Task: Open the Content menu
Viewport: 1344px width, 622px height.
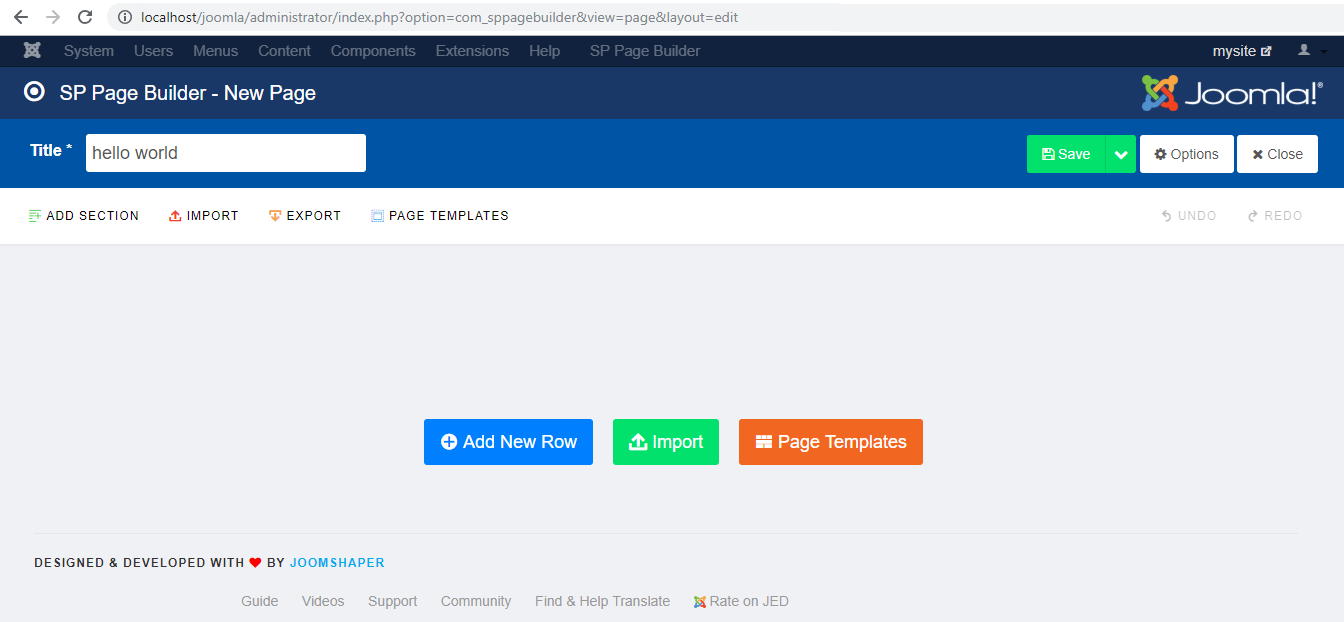Action: tap(284, 51)
